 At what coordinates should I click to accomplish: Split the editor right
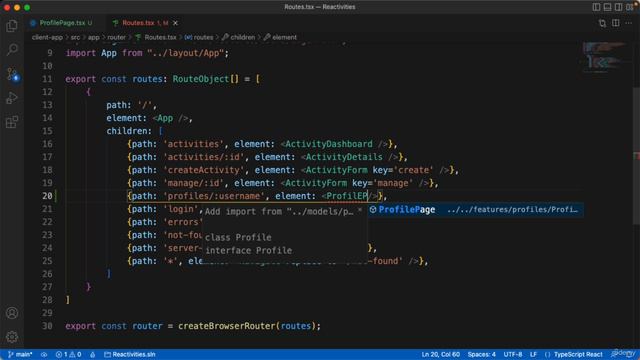616,23
